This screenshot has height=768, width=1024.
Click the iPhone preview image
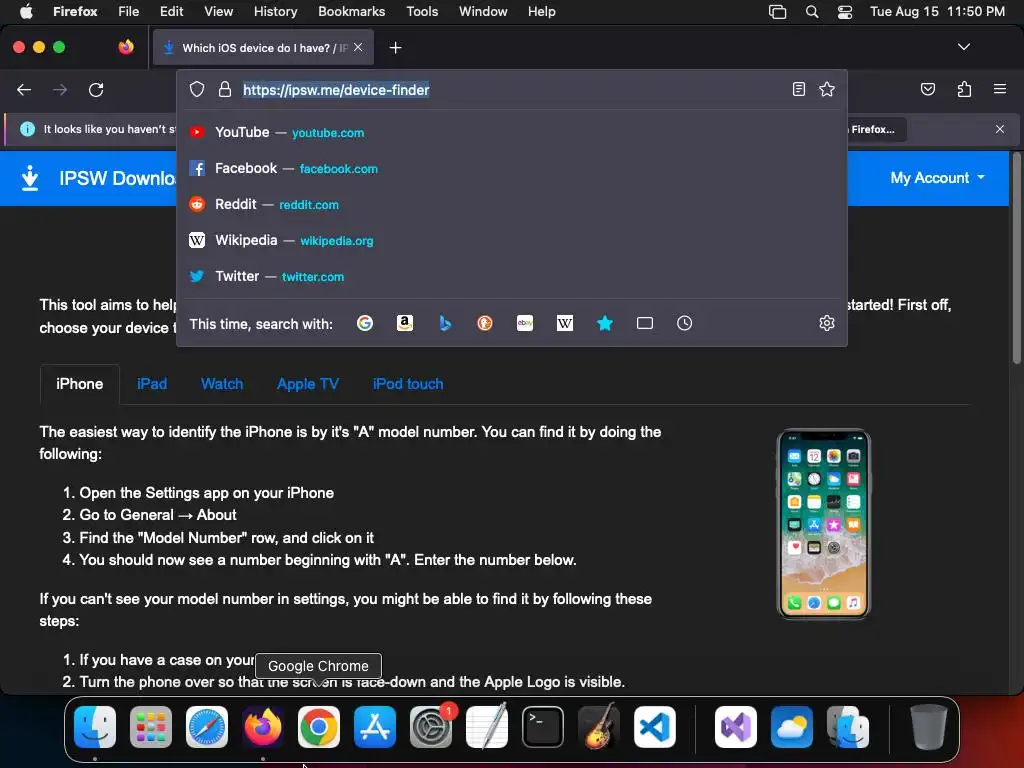(824, 524)
